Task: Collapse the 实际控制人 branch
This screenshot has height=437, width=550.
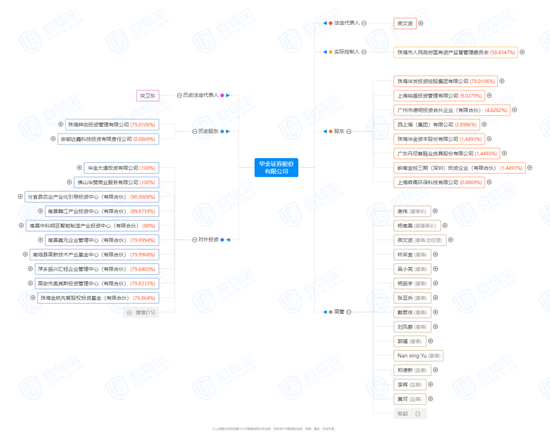Action: tap(364, 52)
